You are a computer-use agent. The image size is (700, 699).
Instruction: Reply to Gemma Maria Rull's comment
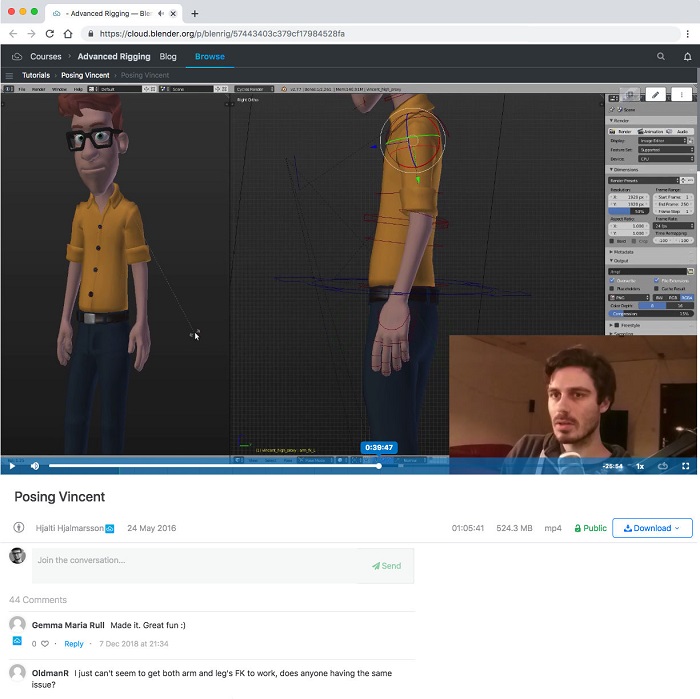(74, 644)
